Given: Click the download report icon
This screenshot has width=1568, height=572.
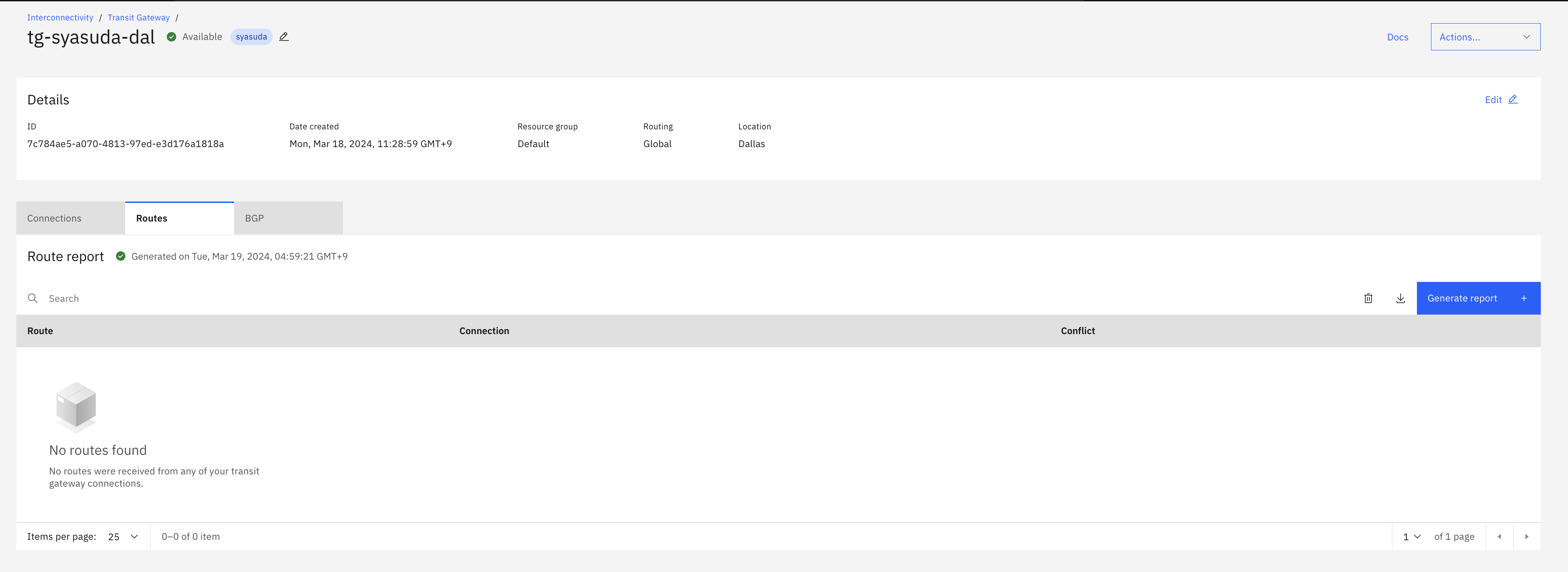Looking at the screenshot, I should point(1400,299).
